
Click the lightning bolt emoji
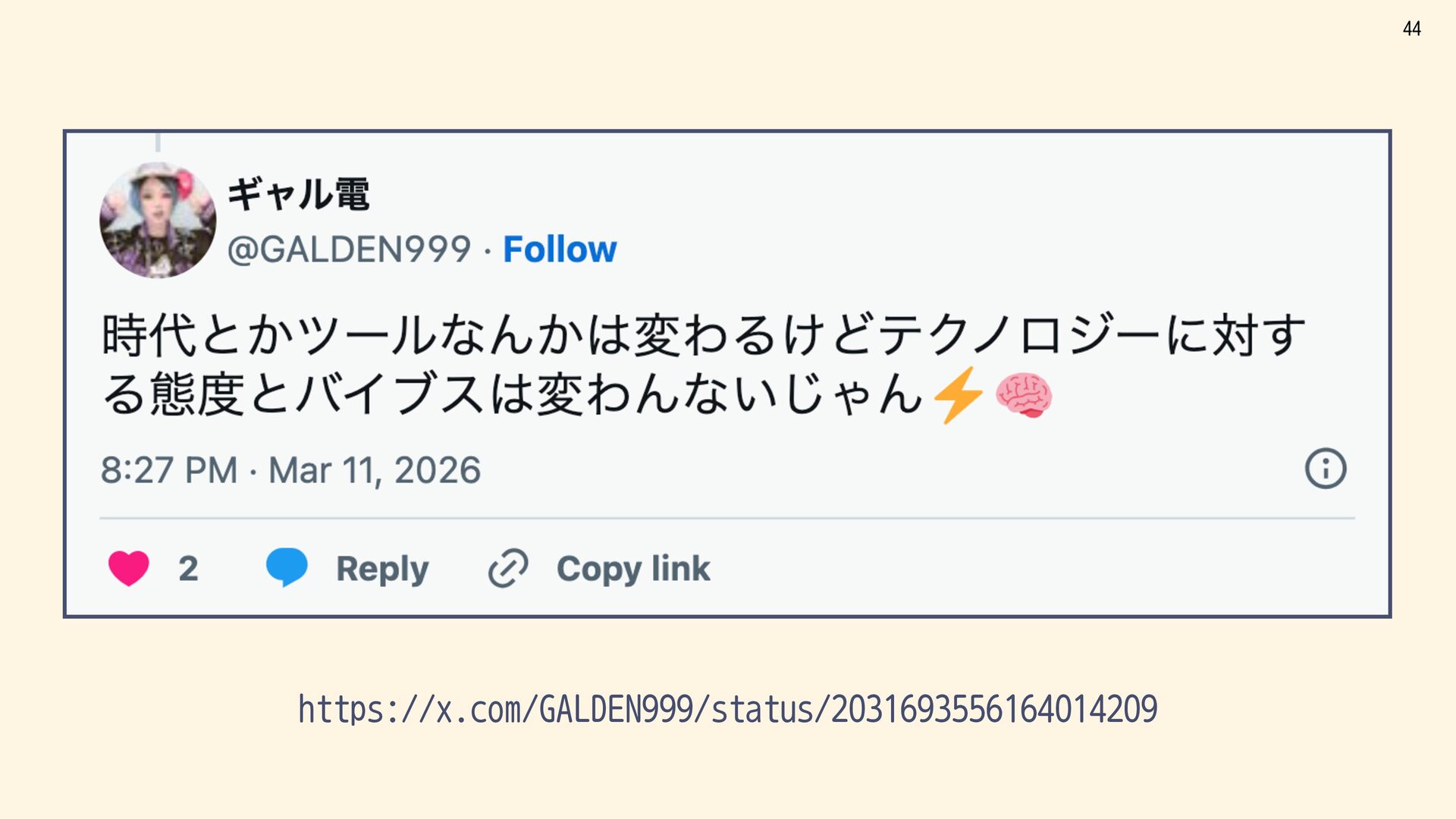958,395
